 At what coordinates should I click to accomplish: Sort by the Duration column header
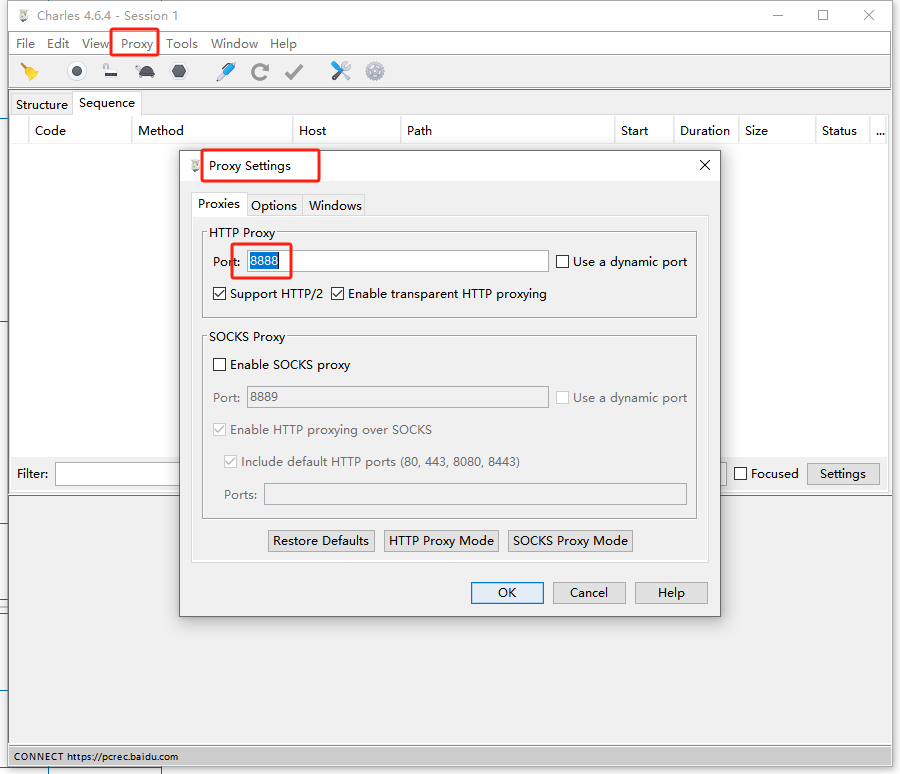coord(705,131)
